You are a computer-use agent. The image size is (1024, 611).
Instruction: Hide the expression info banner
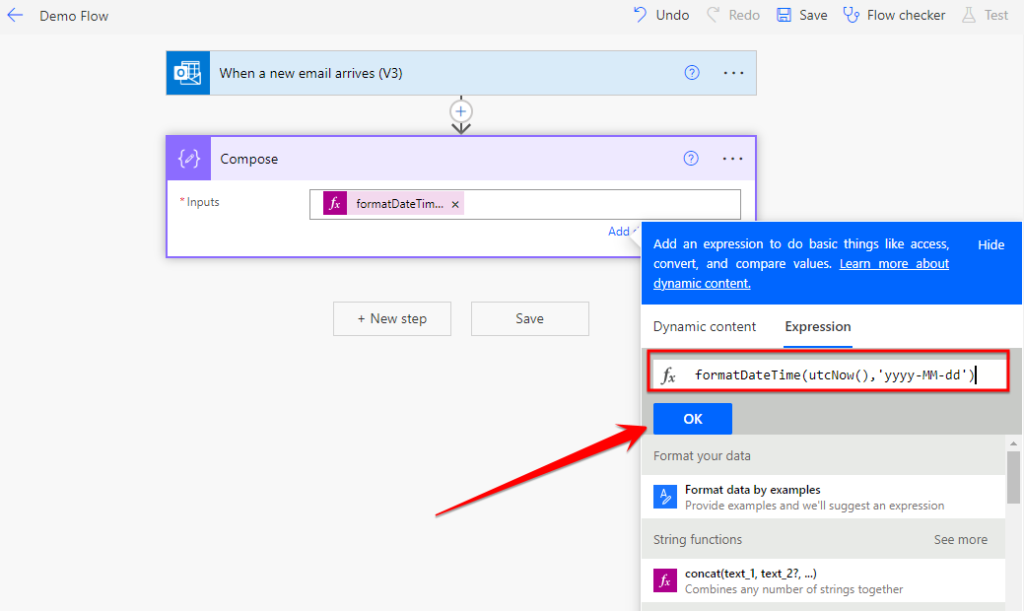[991, 245]
